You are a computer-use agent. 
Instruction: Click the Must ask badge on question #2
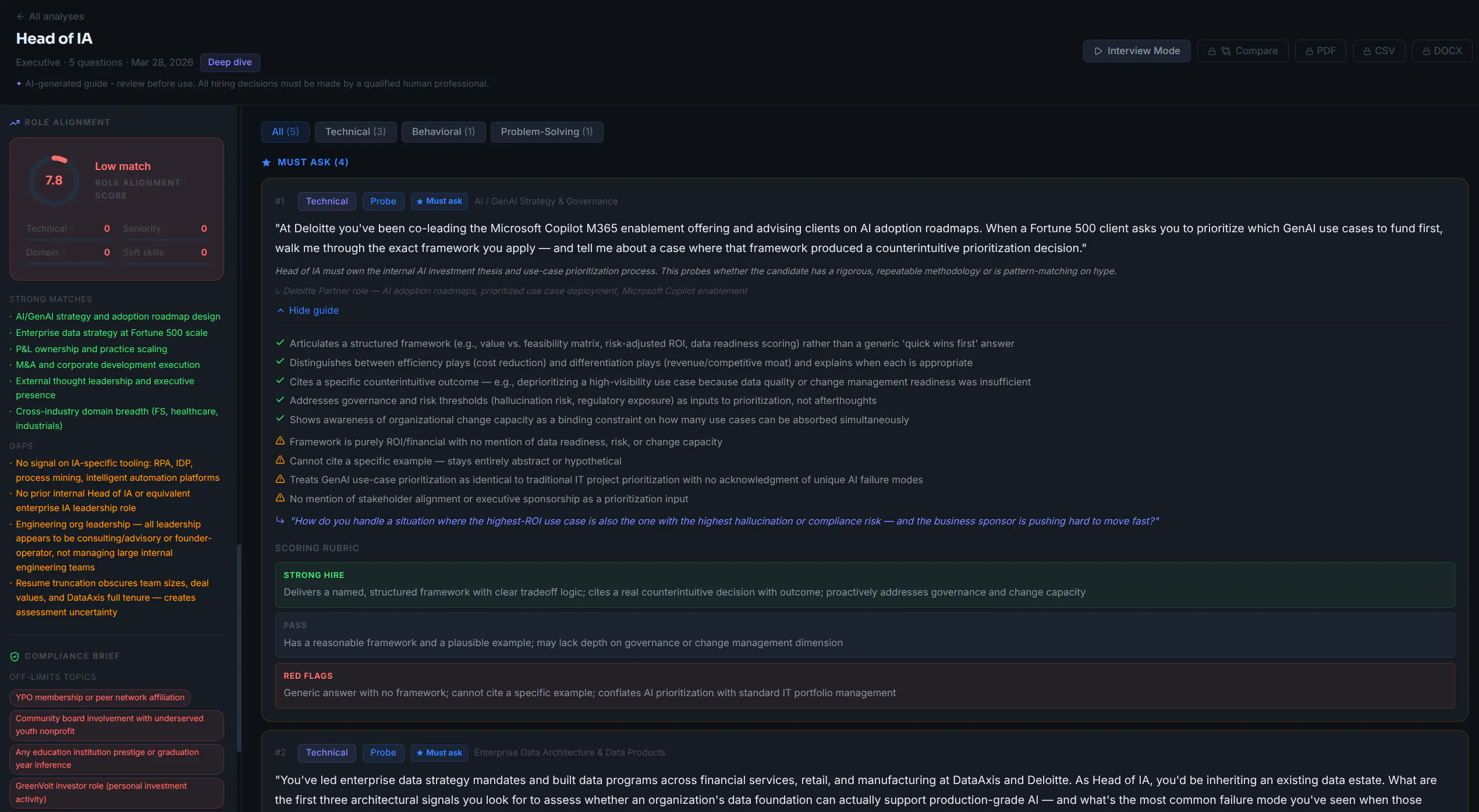[439, 753]
